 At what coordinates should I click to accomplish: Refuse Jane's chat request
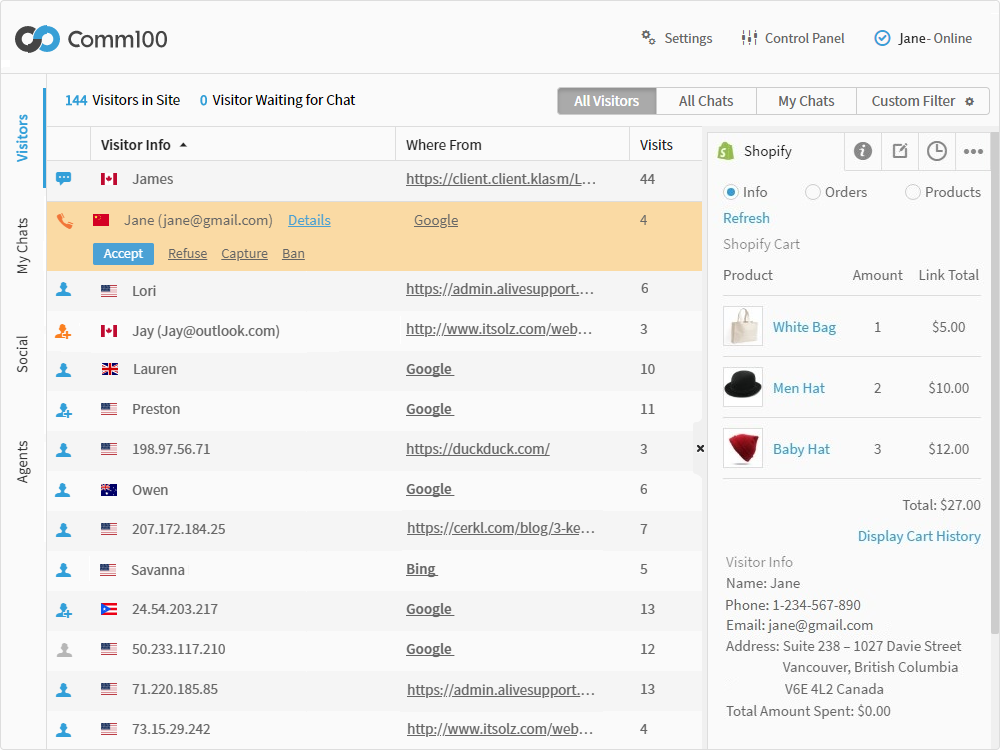pos(188,254)
